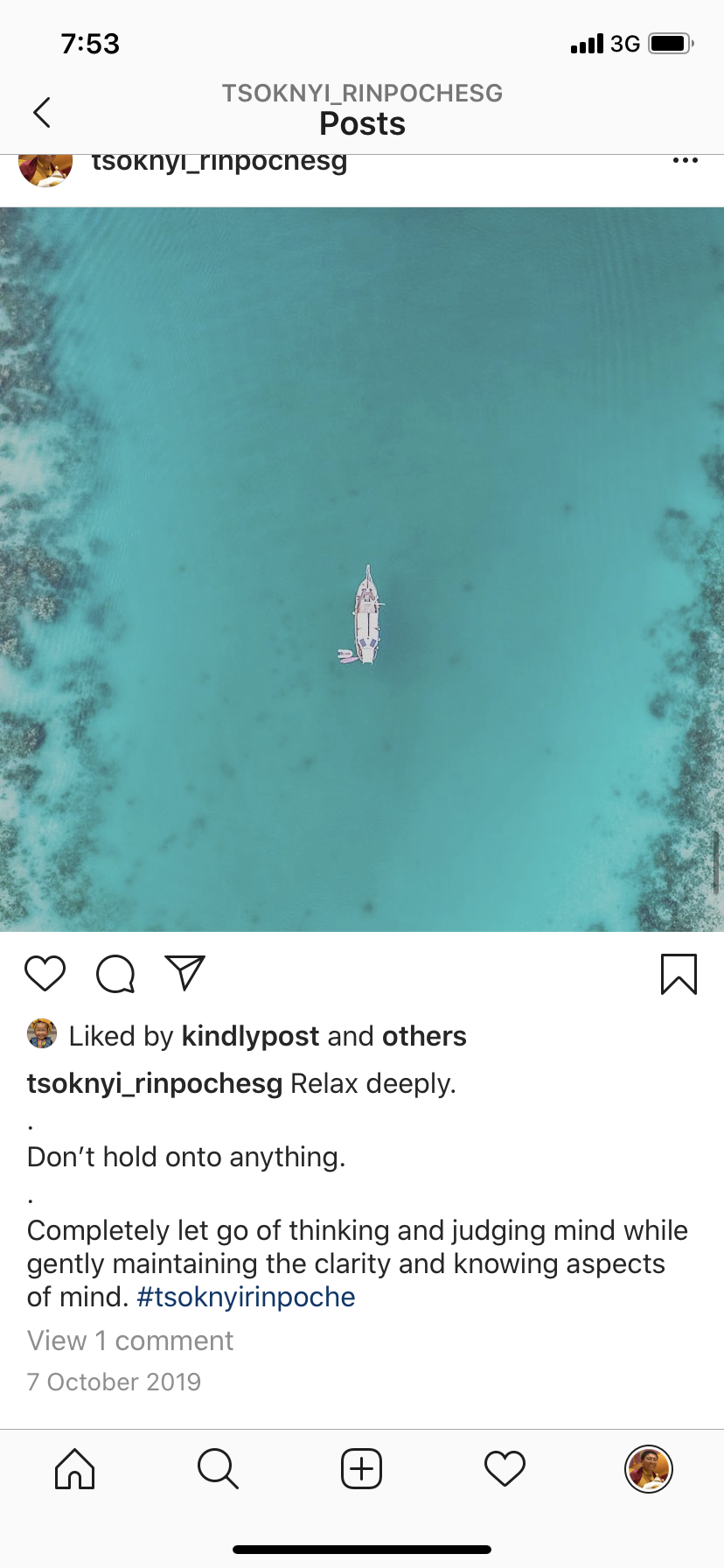This screenshot has height=1568, width=724.
Task: Share post via paper plane icon
Action: coord(185,973)
